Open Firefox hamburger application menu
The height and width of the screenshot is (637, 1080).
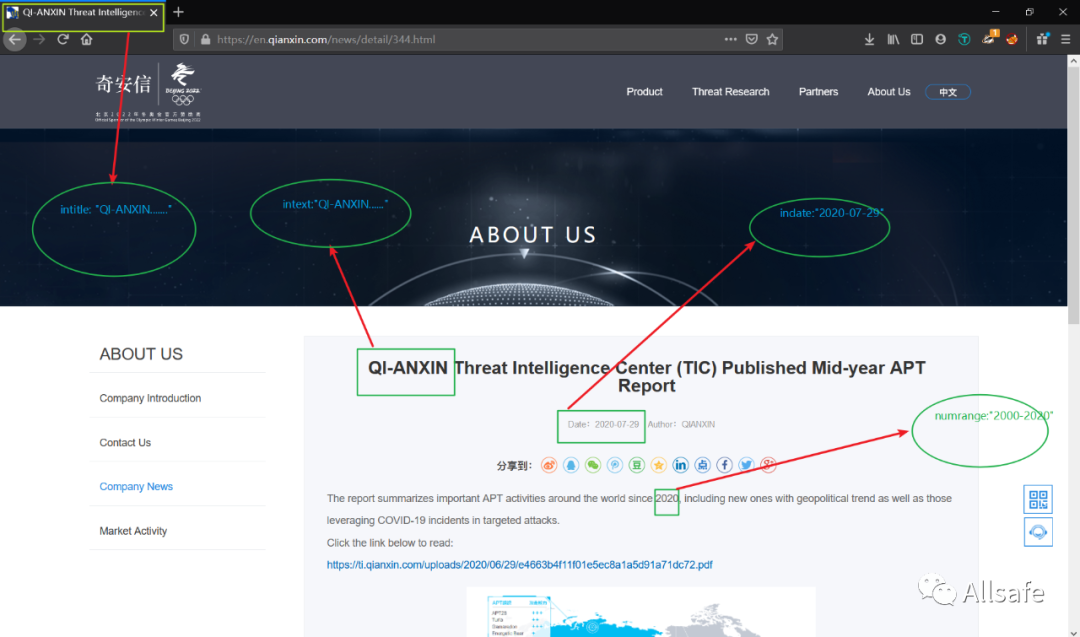pyautogui.click(x=1066, y=39)
